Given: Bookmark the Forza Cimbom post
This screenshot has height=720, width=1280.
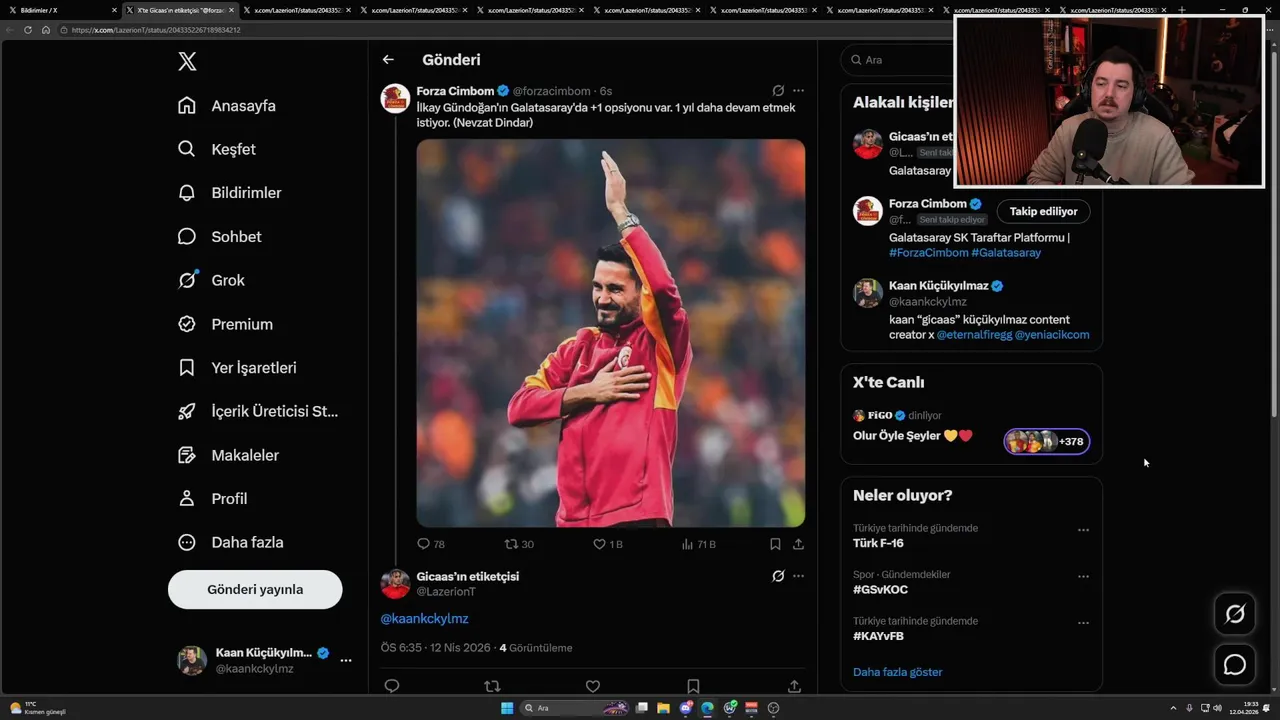Looking at the screenshot, I should (x=775, y=544).
